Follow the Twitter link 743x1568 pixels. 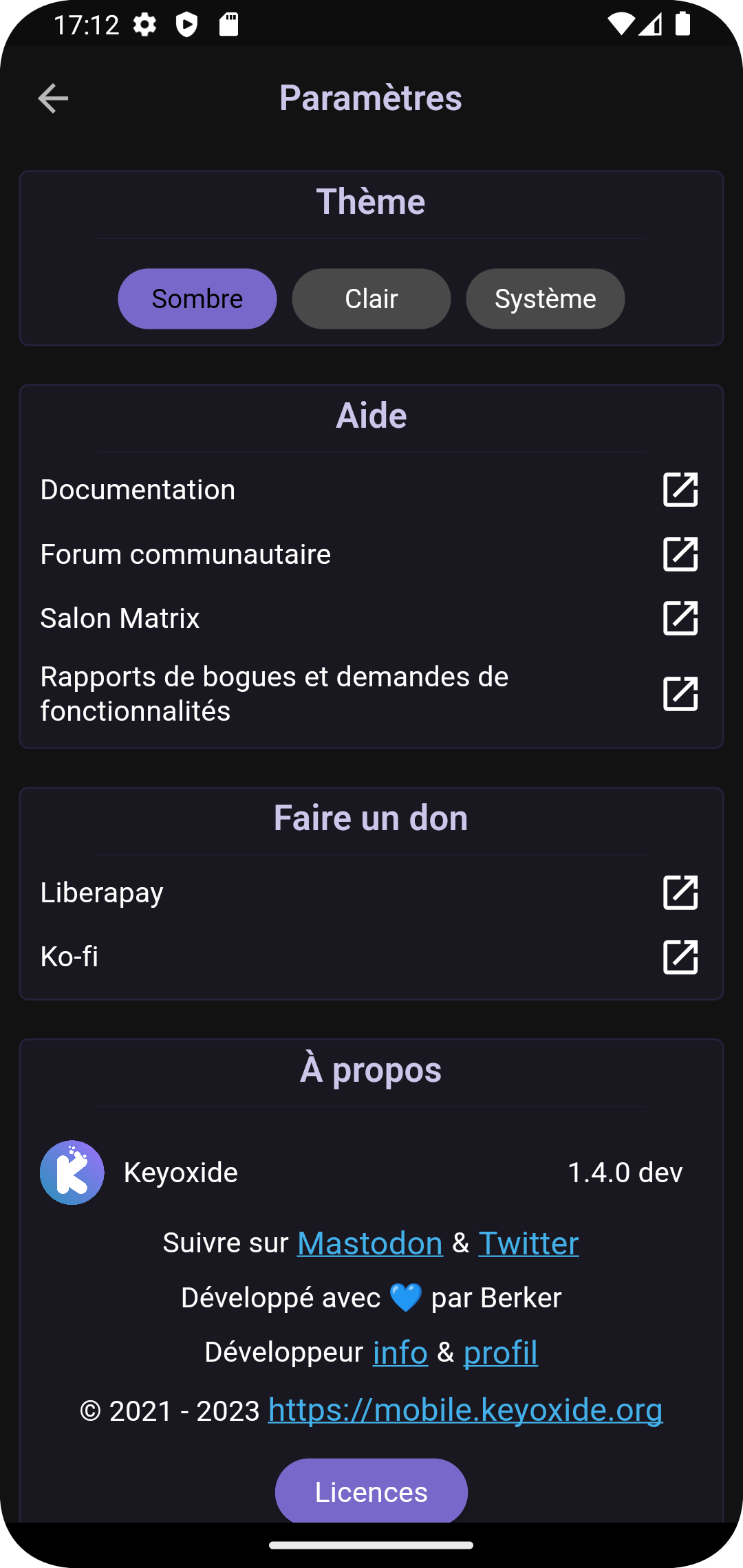tap(528, 1243)
